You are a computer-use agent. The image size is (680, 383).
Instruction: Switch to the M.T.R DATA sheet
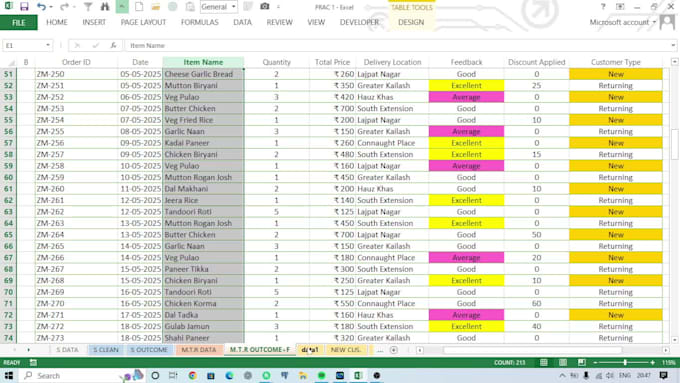click(199, 350)
